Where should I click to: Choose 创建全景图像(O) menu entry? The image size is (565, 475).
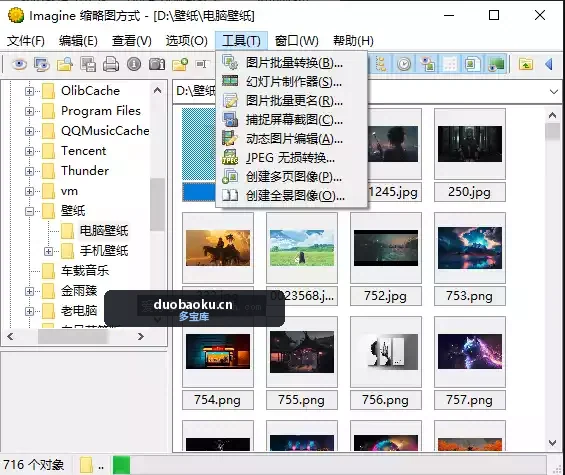click(291, 196)
